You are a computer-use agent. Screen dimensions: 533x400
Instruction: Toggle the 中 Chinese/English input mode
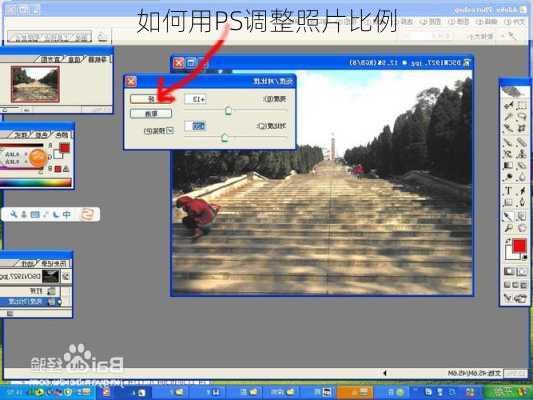click(x=67, y=214)
